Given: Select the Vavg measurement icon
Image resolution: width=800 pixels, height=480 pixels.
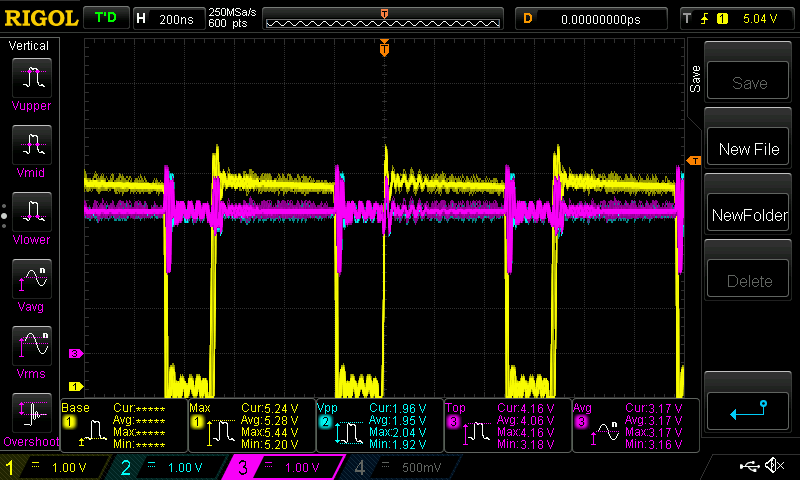Looking at the screenshot, I should pyautogui.click(x=32, y=279).
